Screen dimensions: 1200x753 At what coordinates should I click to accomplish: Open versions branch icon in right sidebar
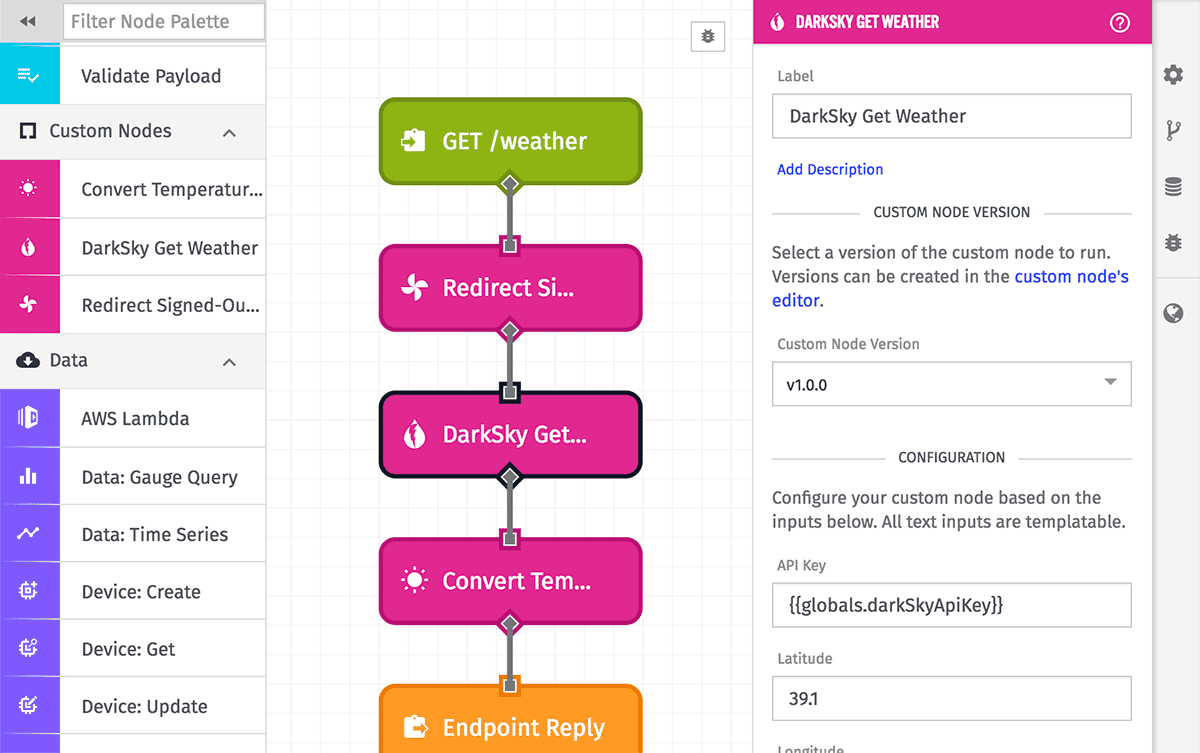tap(1174, 130)
